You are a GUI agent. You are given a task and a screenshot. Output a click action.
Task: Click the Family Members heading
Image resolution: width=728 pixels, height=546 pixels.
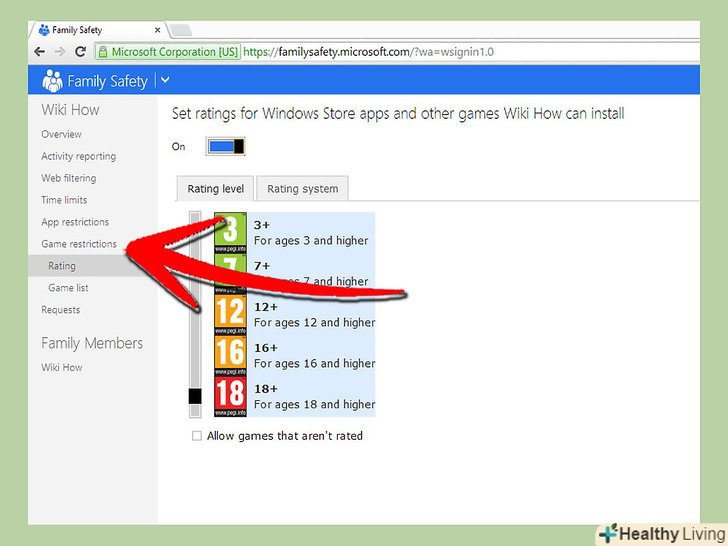point(92,343)
